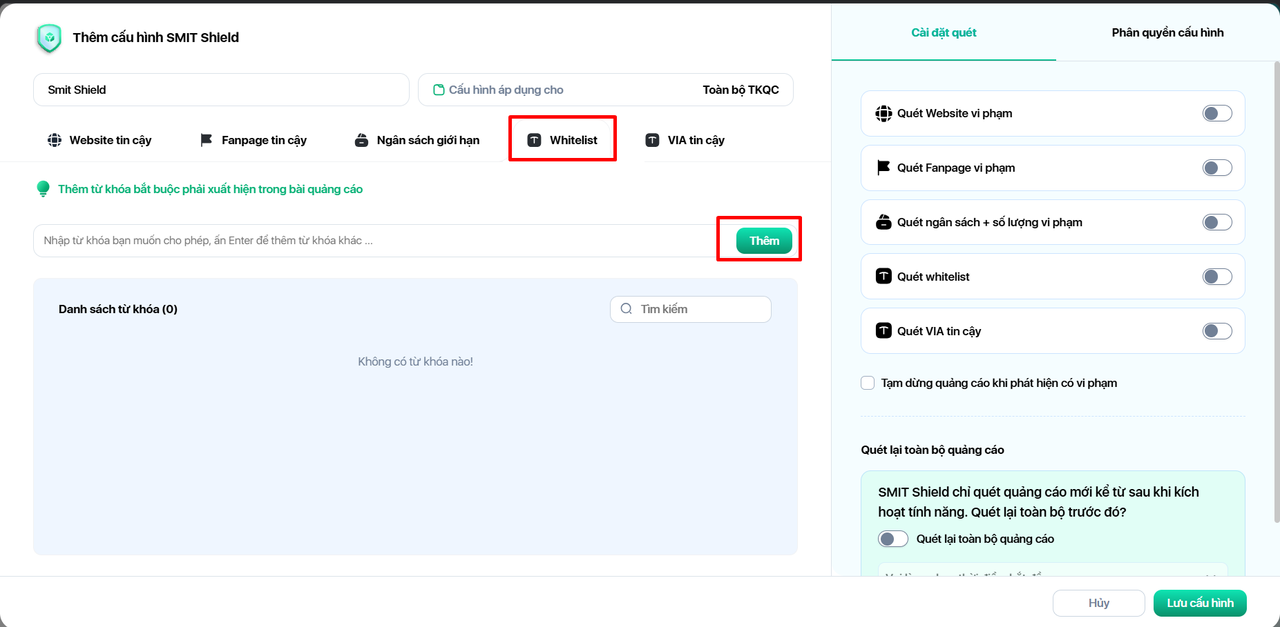1280x627 pixels.
Task: Click the T icon beside Quét whitelist
Action: (883, 276)
